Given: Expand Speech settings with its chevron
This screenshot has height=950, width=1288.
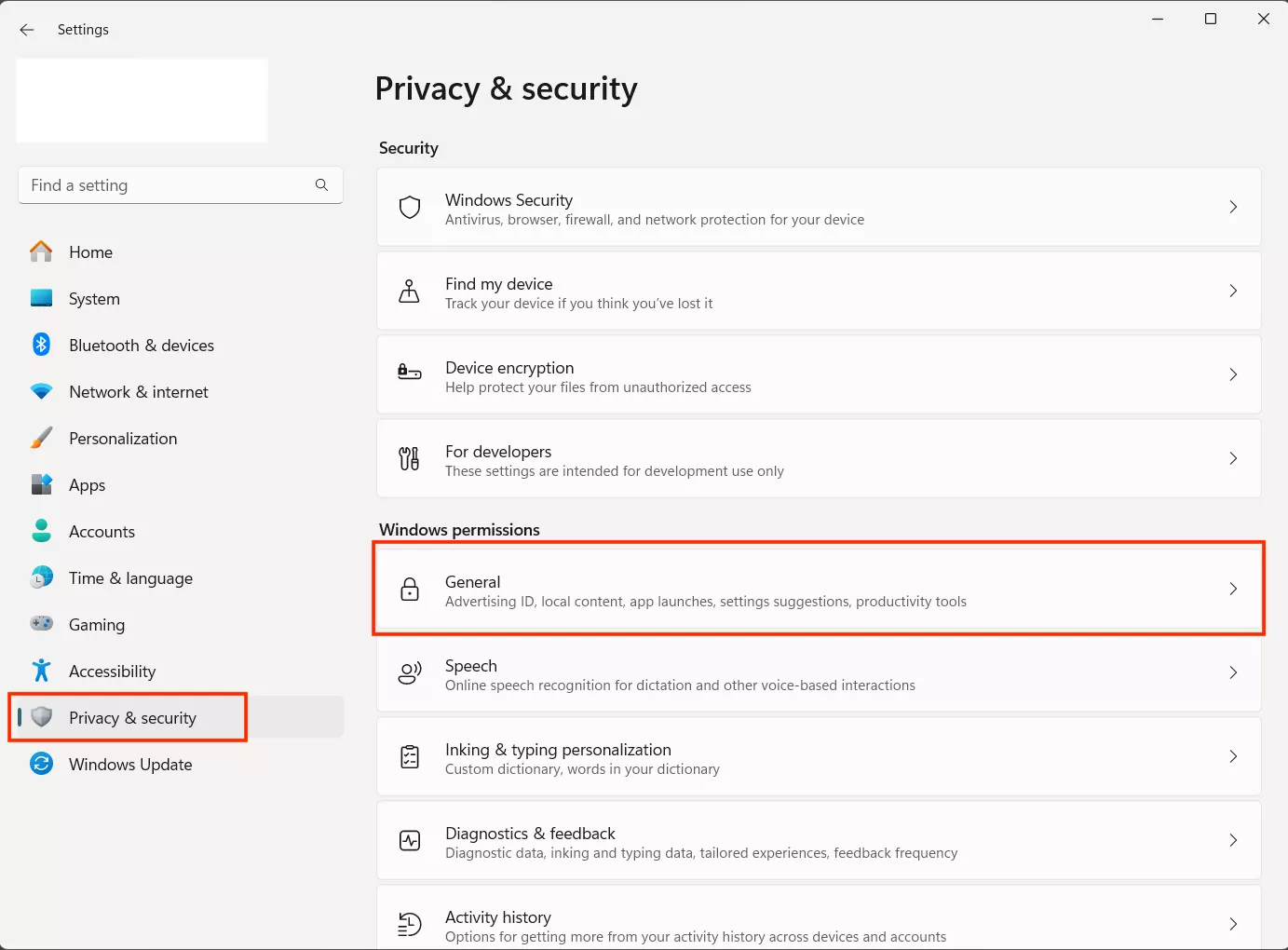Looking at the screenshot, I should (x=1232, y=672).
